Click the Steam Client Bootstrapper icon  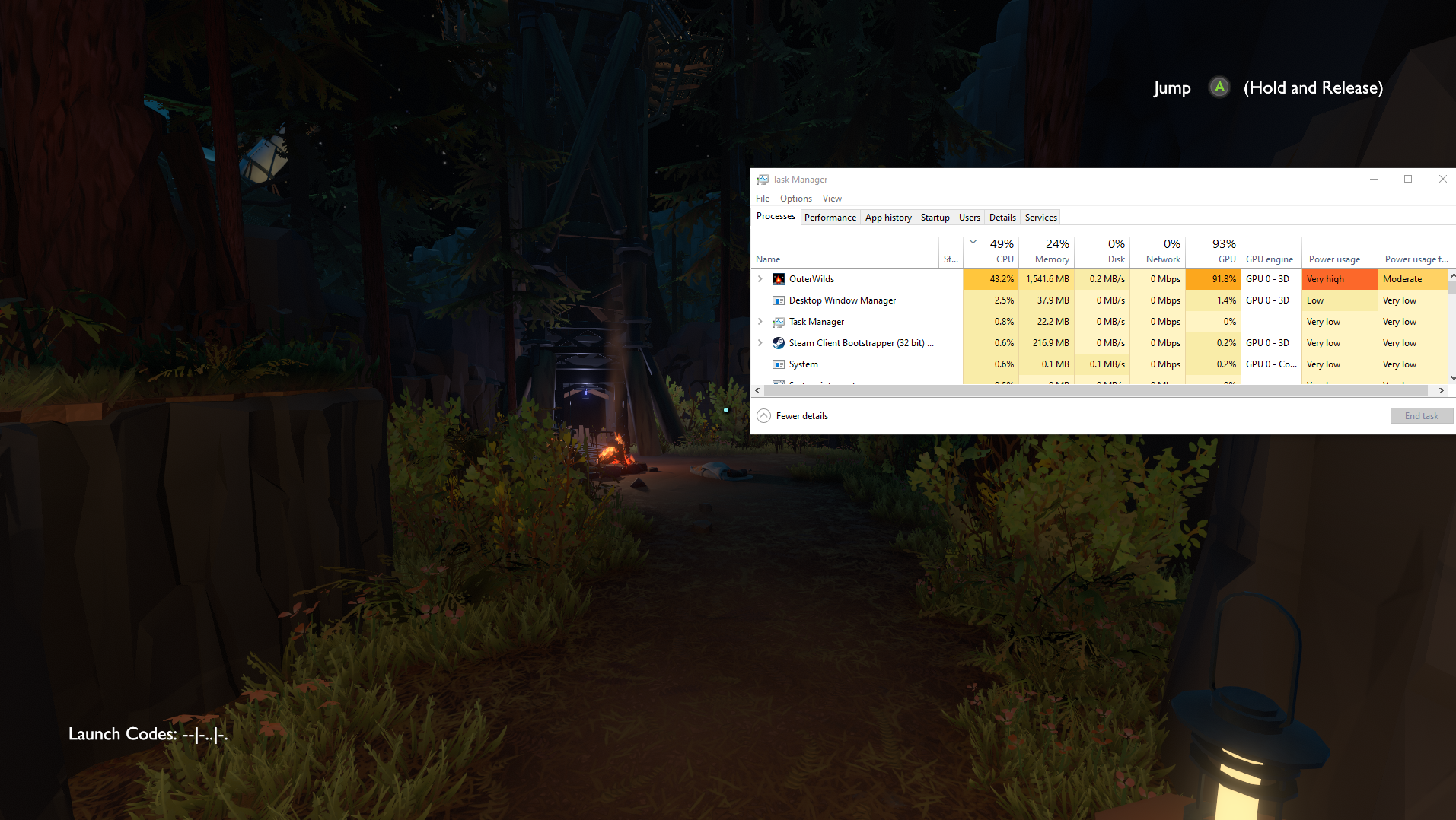coord(779,343)
